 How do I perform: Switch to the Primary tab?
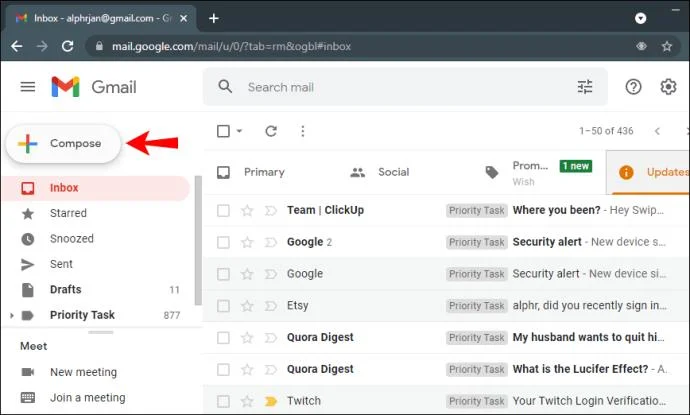(251, 172)
